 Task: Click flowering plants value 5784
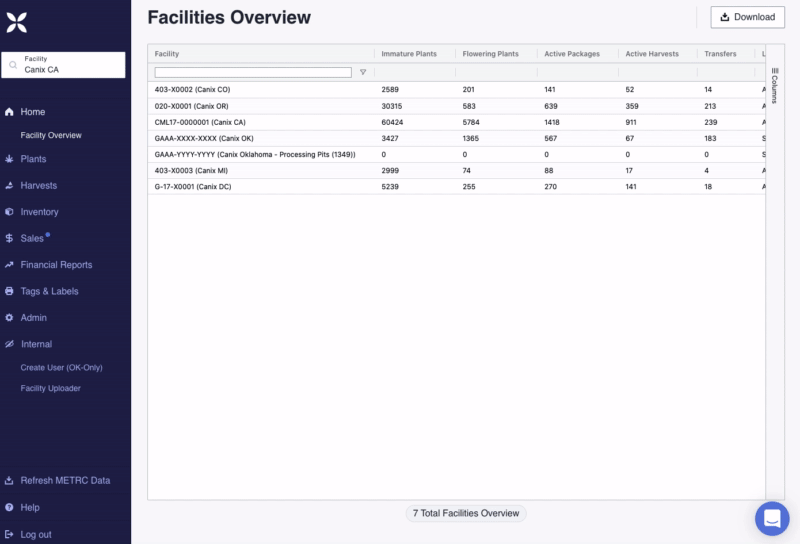pos(471,122)
